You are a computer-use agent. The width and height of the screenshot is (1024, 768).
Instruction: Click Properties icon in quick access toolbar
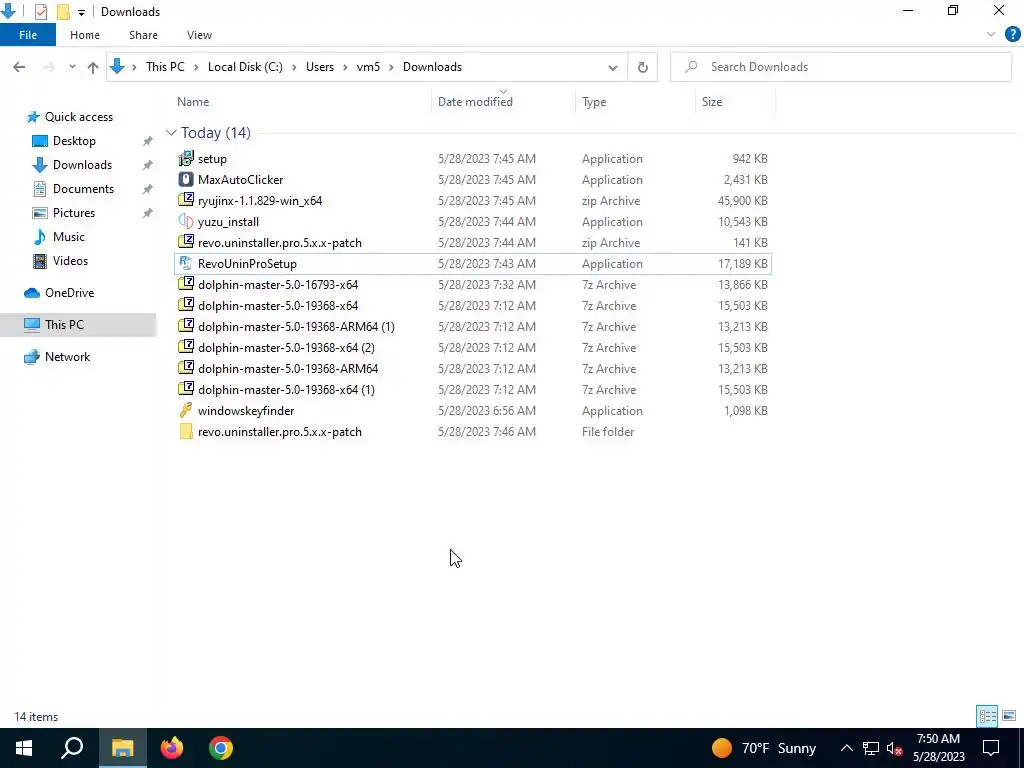40,11
